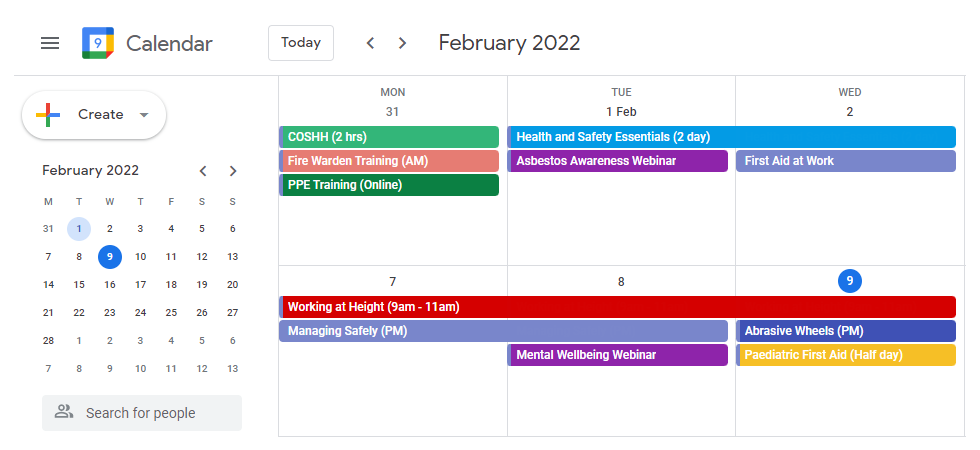This screenshot has width=980, height=450.
Task: Show next month in mini calendar
Action: pyautogui.click(x=233, y=171)
